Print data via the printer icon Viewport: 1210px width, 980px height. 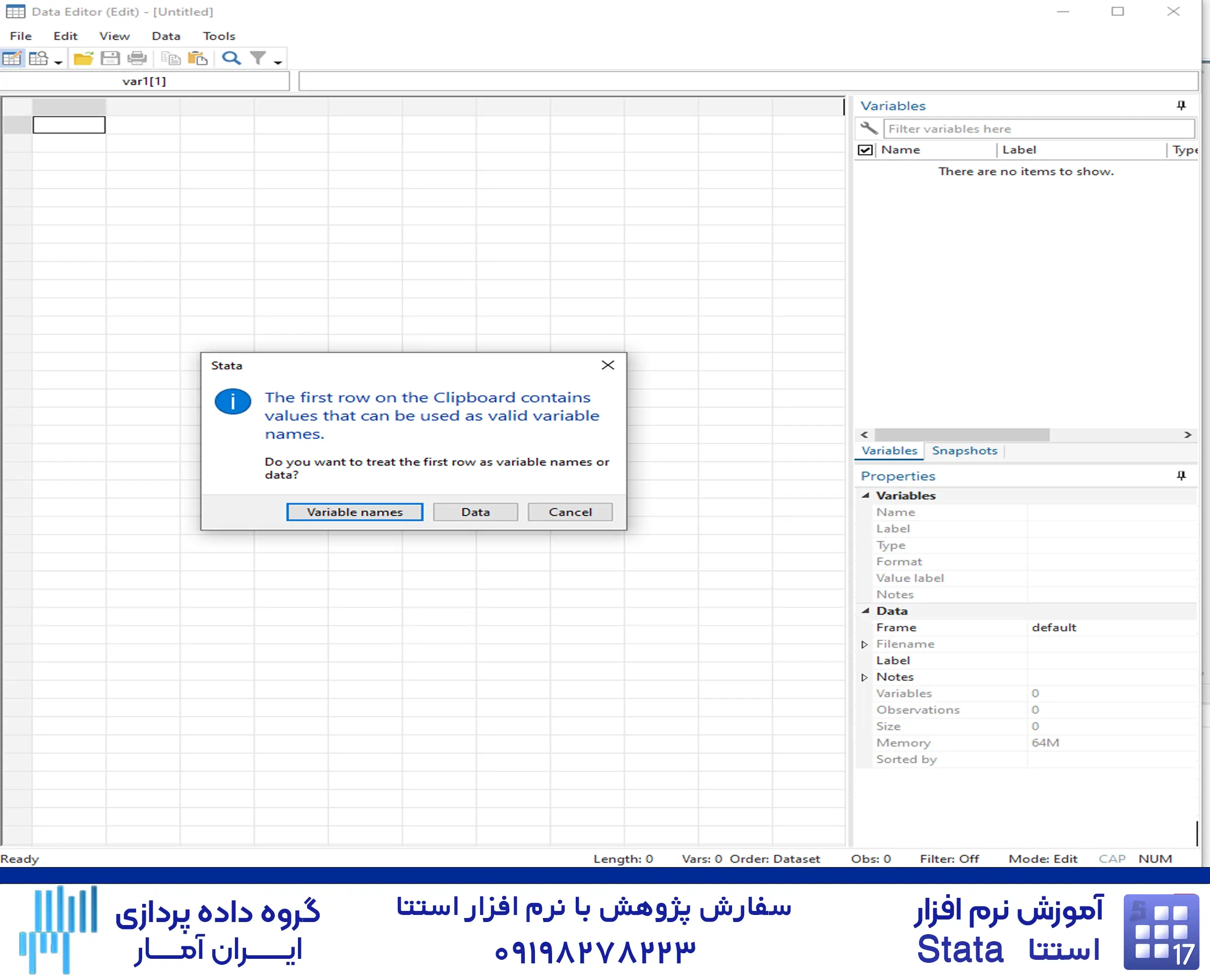[x=138, y=57]
